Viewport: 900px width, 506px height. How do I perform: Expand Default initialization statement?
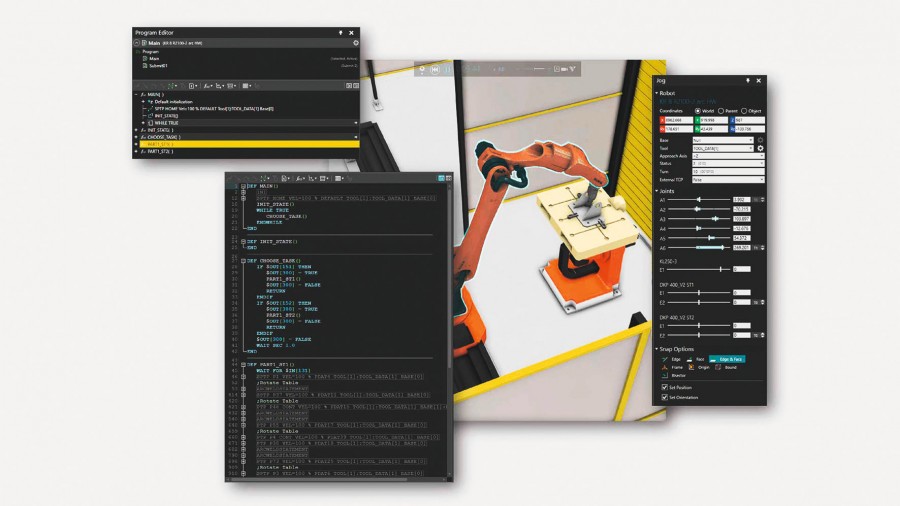tap(143, 102)
